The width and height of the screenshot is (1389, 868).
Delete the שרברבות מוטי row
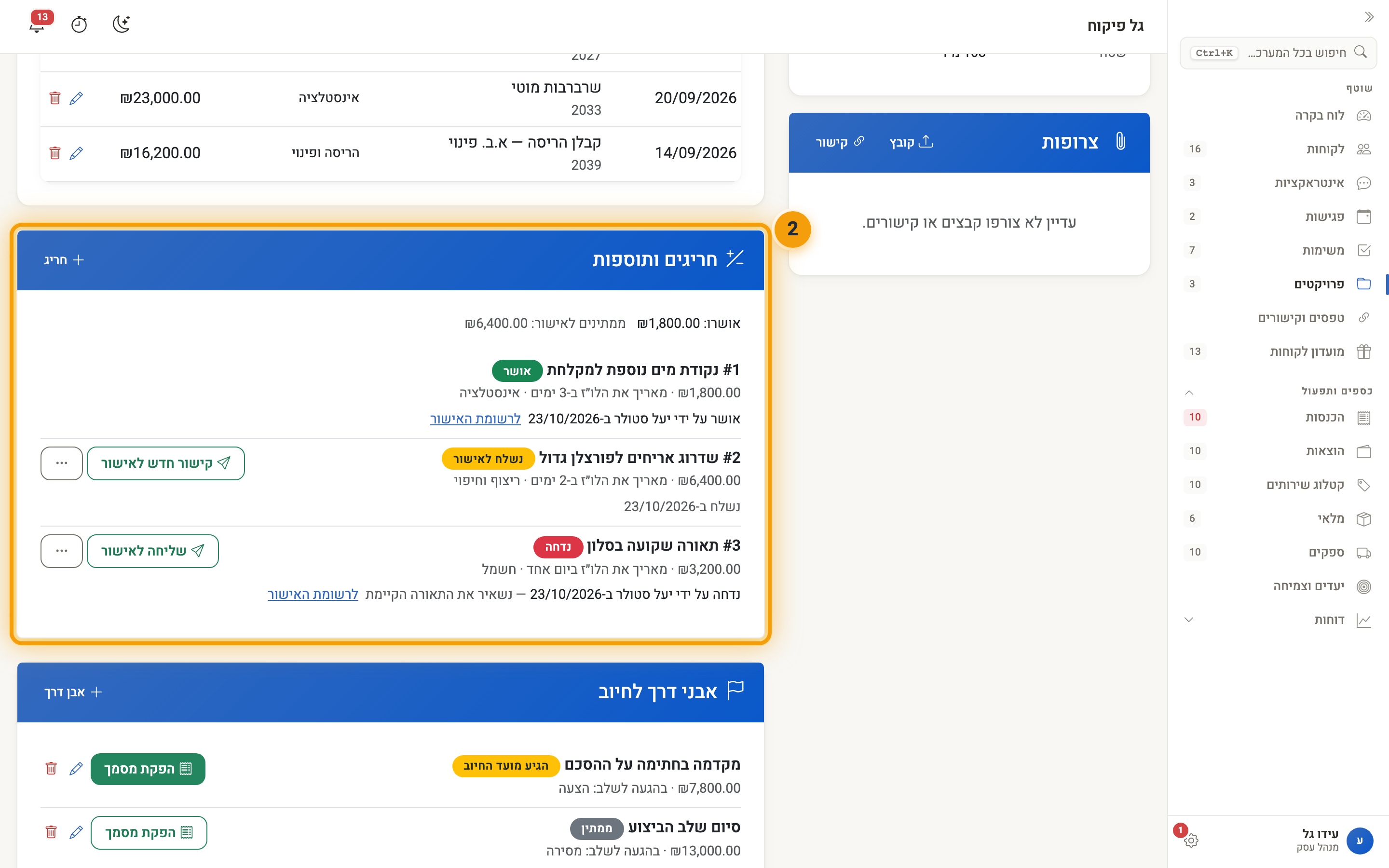pyautogui.click(x=54, y=98)
